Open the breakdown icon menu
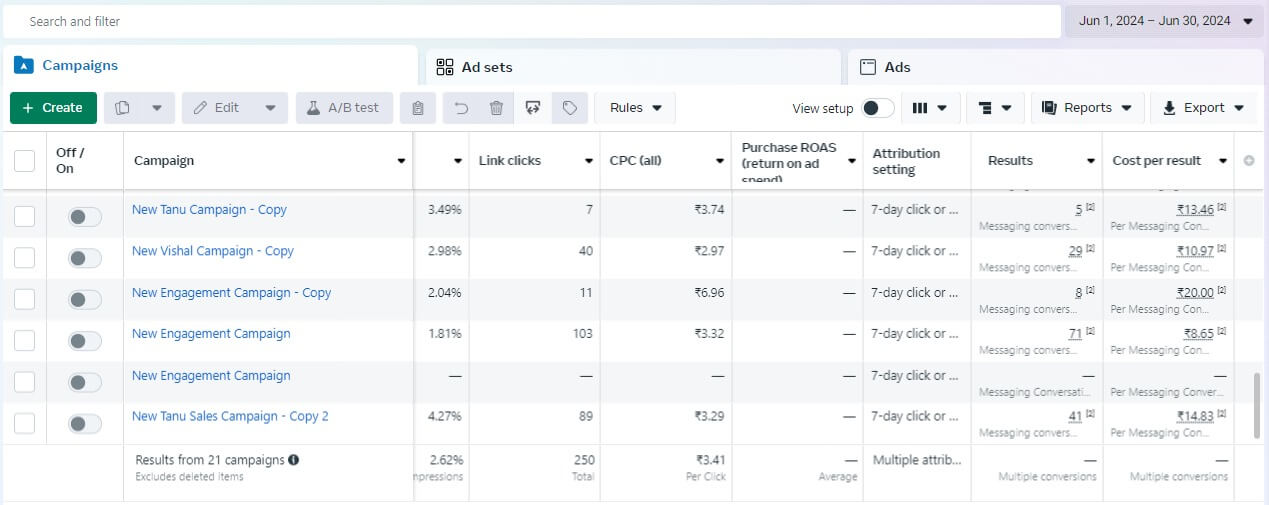1269x505 pixels. pyautogui.click(x=995, y=108)
